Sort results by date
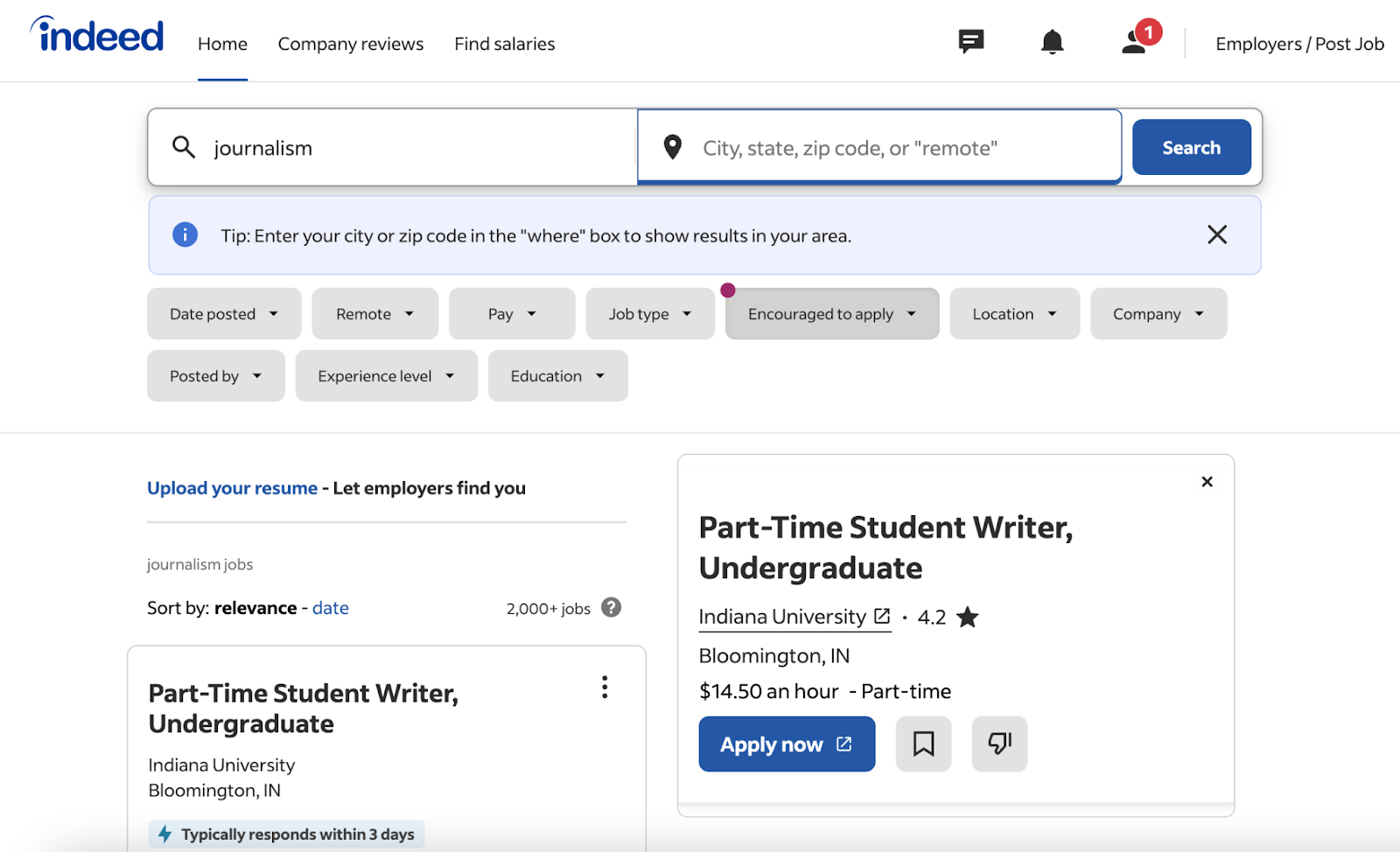 331,608
